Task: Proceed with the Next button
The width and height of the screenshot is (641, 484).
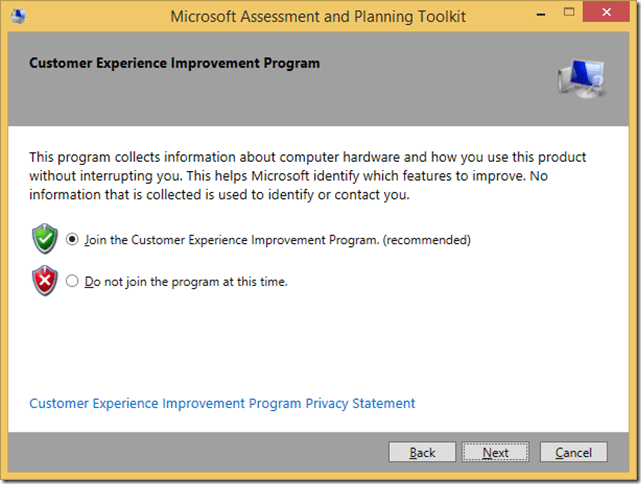Action: coord(495,452)
